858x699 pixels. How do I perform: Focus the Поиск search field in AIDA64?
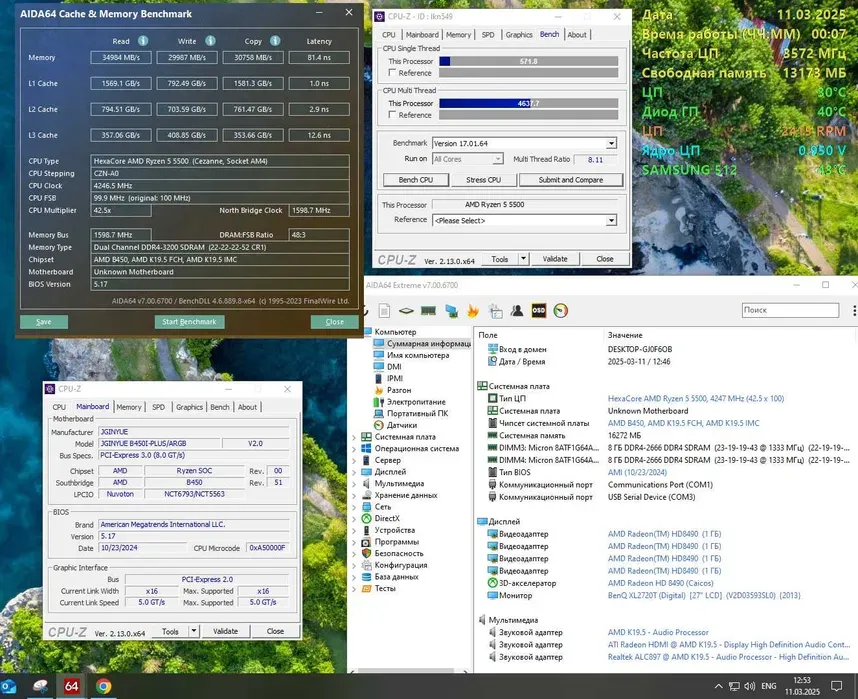790,310
